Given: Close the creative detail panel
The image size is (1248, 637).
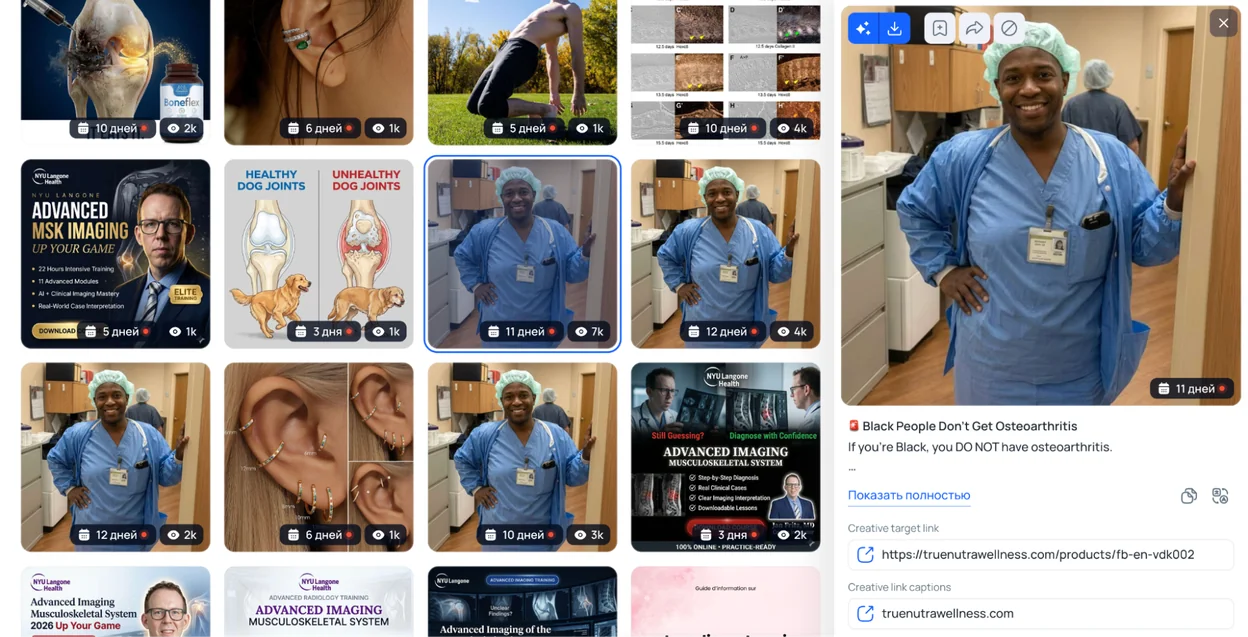Looking at the screenshot, I should coord(1223,23).
